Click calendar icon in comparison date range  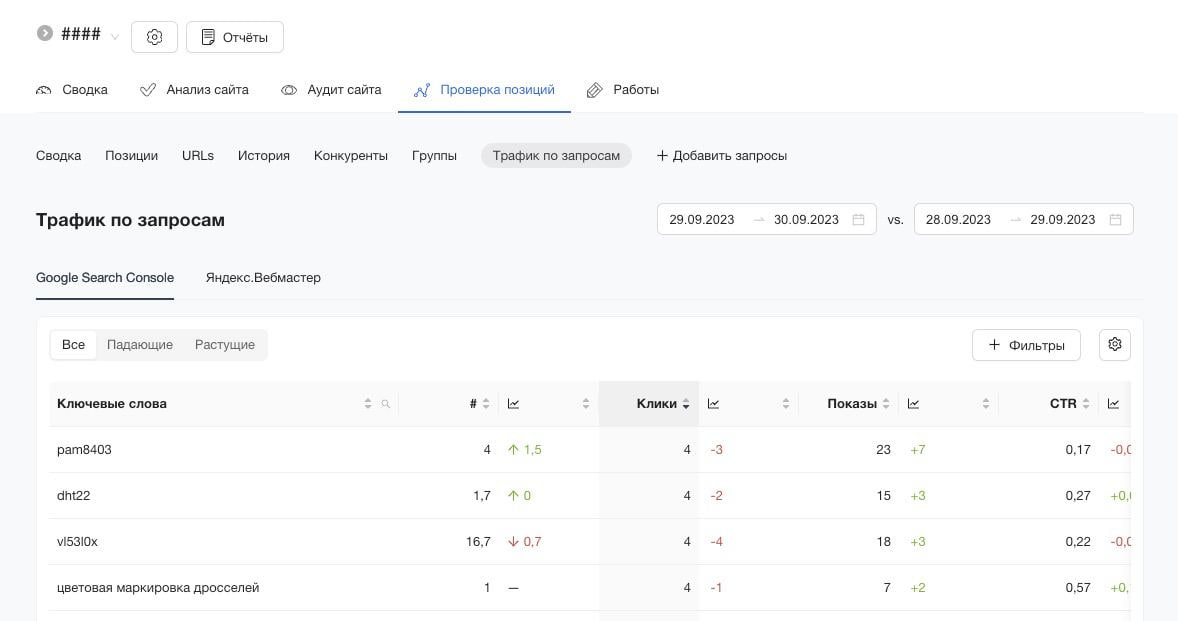coord(1115,220)
